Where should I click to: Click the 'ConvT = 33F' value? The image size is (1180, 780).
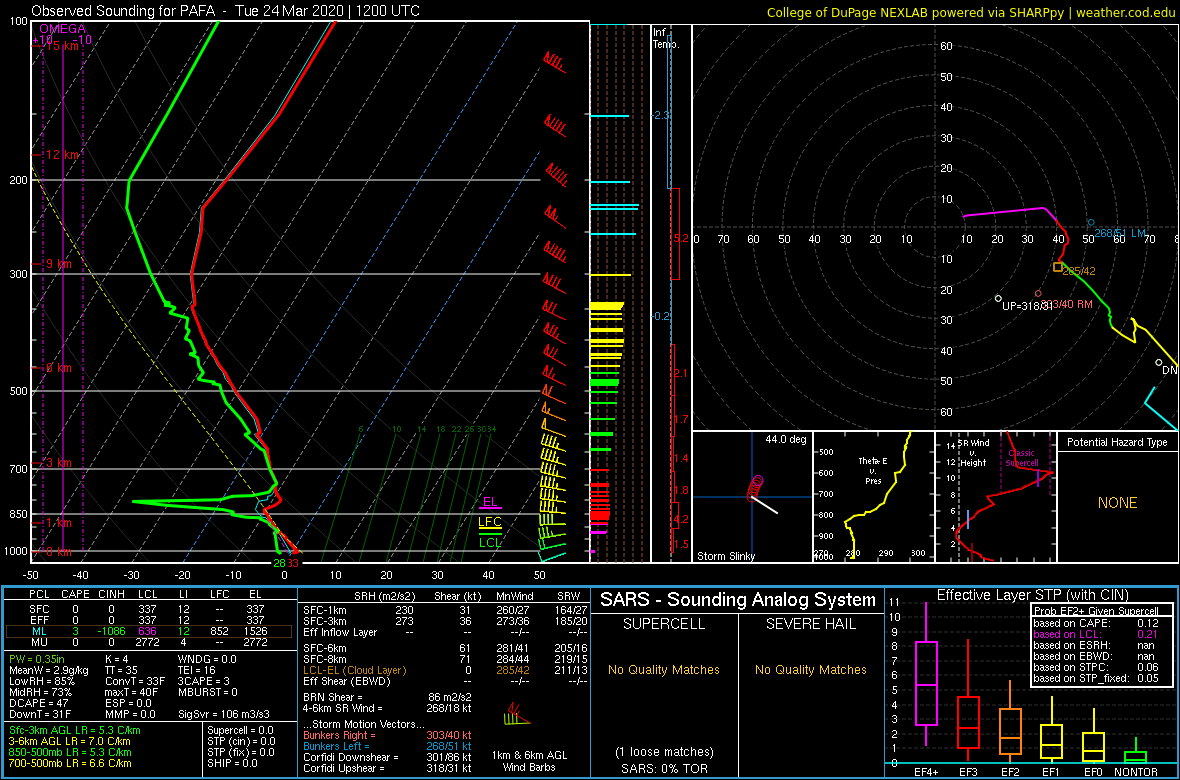[x=133, y=681]
